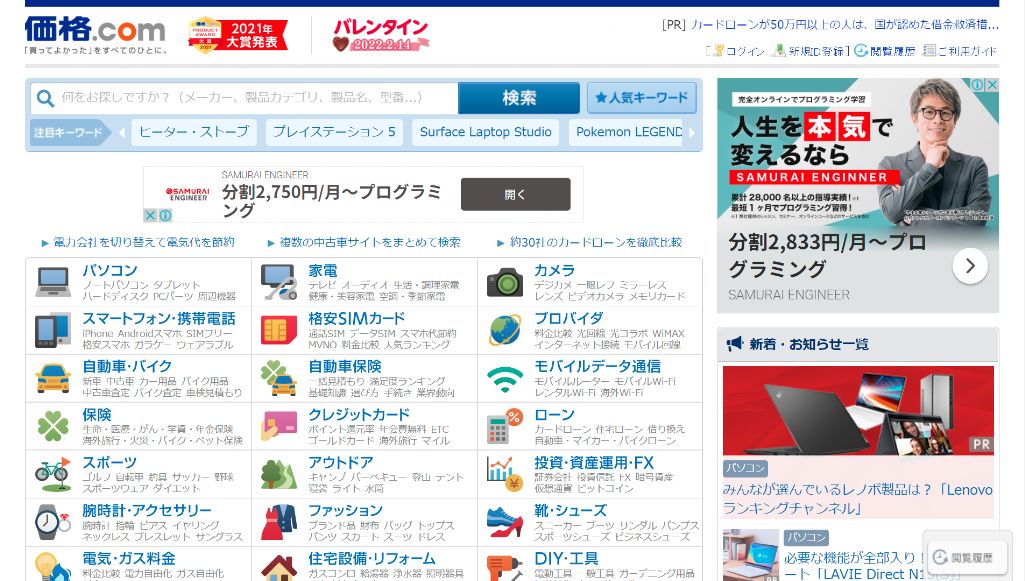Open the パソコン category heading
This screenshot has width=1025, height=581.
[x=110, y=271]
